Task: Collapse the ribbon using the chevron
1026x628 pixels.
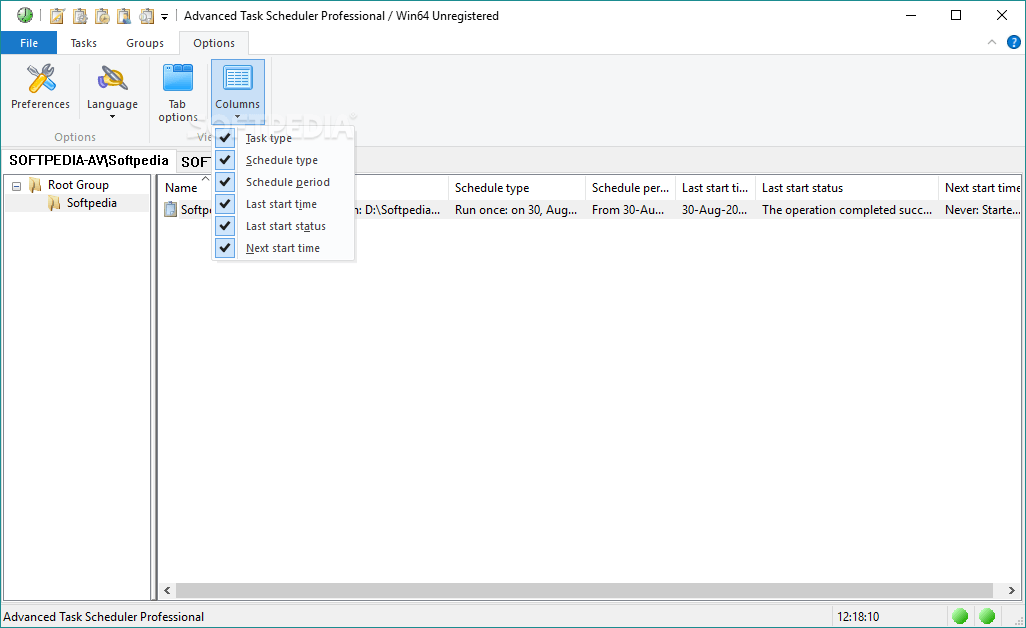Action: click(x=990, y=42)
